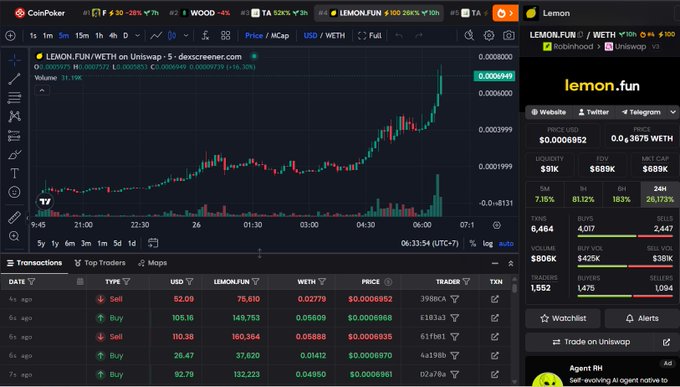680x387 pixels.
Task: Open external link for Trade on Uniswap
Action: point(667,342)
